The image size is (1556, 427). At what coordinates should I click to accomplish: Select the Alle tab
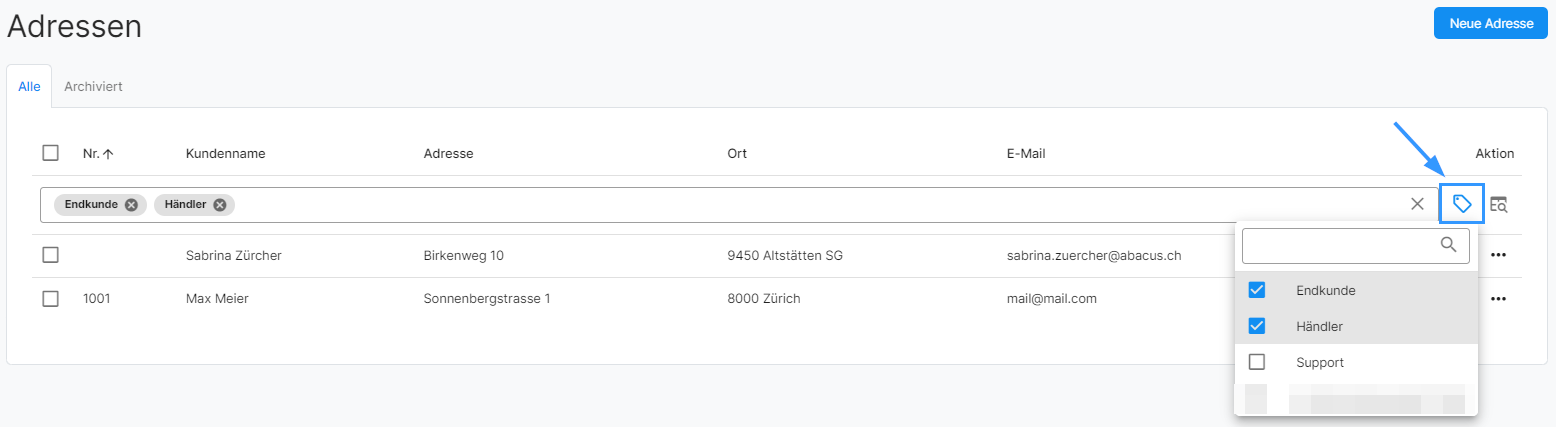29,87
